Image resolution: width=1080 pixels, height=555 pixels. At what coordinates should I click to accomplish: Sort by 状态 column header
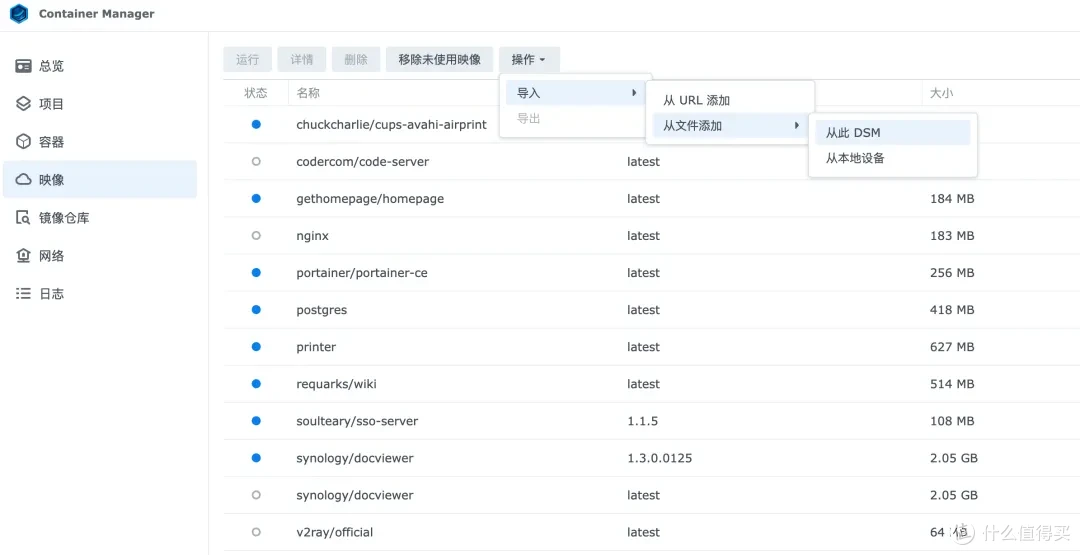(x=256, y=93)
